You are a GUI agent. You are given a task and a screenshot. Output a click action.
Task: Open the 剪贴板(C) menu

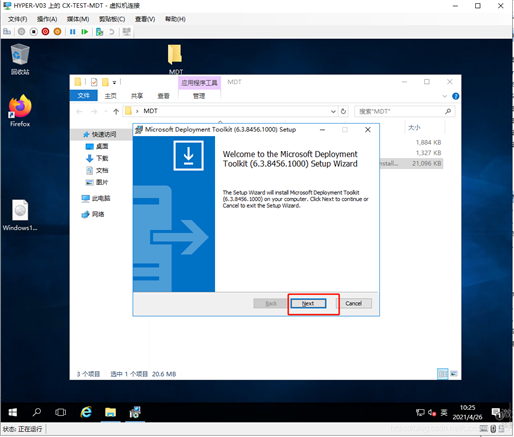coord(112,19)
